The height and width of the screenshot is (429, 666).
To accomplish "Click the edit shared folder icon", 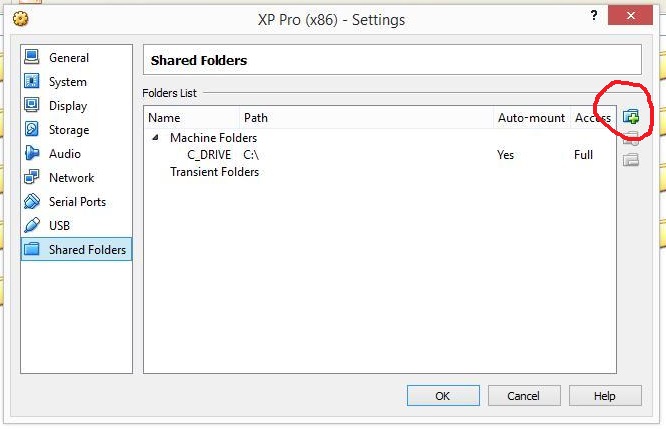I will click(x=631, y=139).
